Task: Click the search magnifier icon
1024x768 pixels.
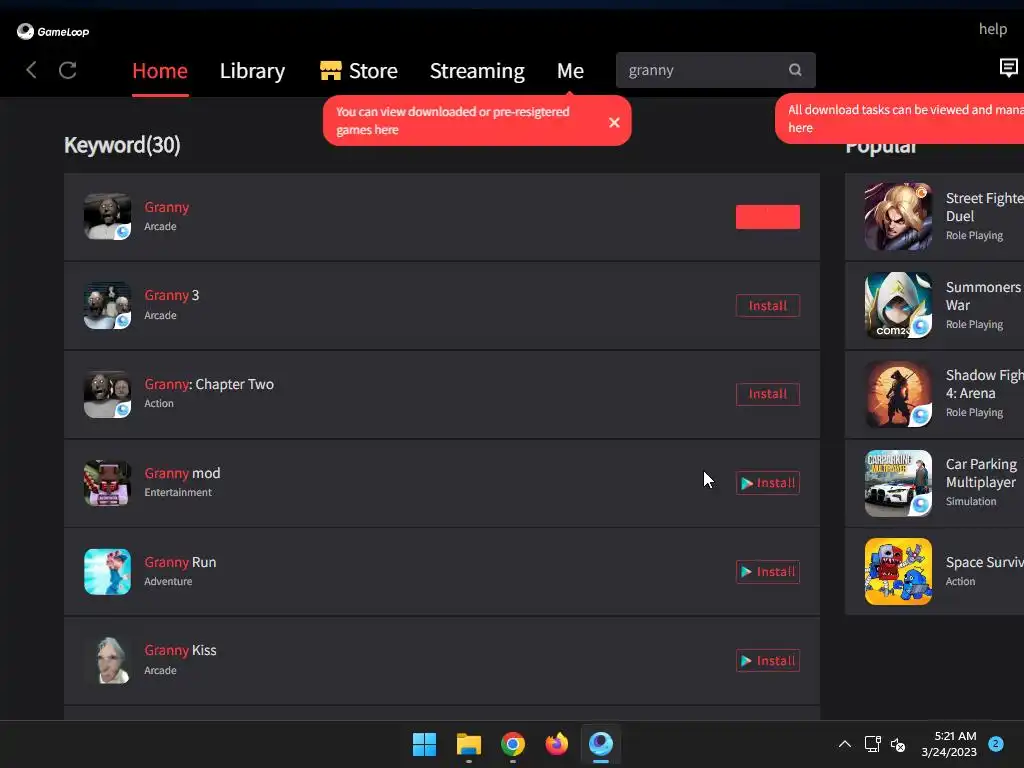Action: pyautogui.click(x=795, y=70)
